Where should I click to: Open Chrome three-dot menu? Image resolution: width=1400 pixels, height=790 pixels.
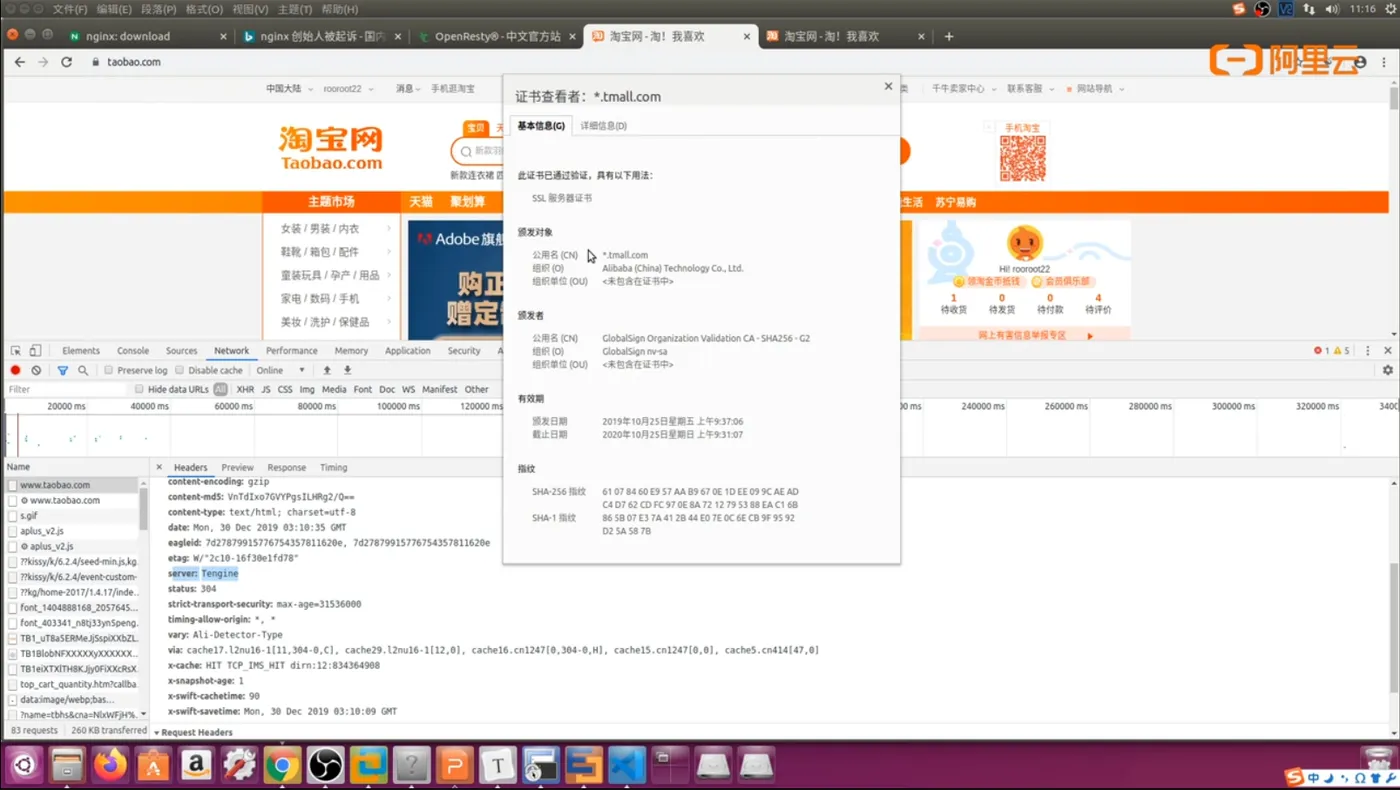click(x=1384, y=62)
